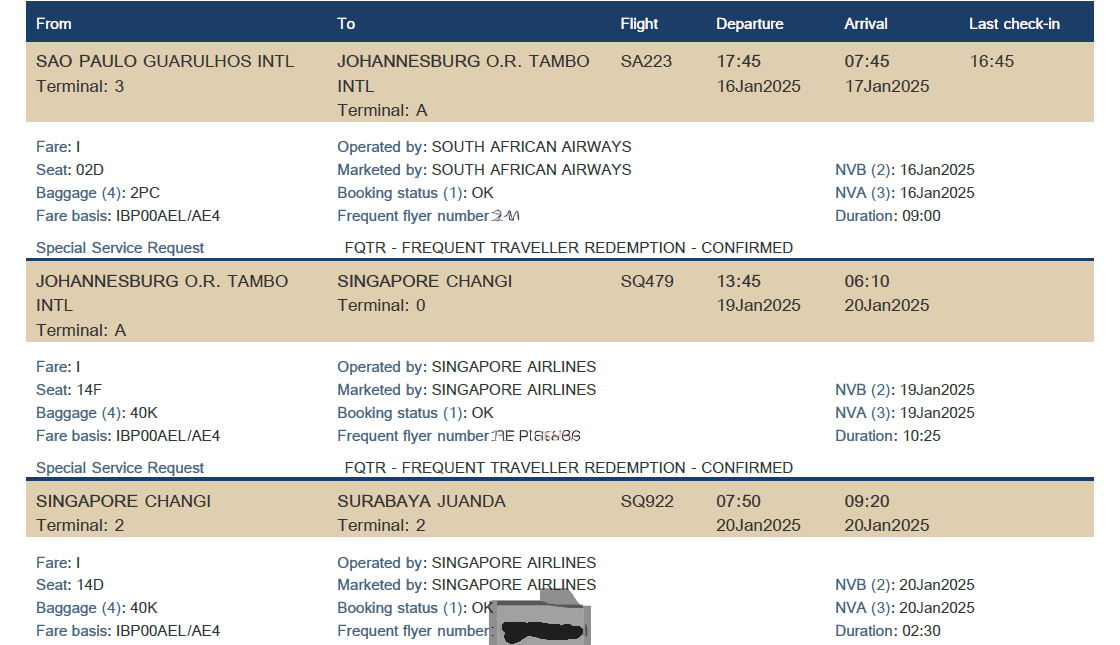Viewport: 1120px width, 645px height.
Task: Click the 02:30 duration value
Action: (x=919, y=631)
